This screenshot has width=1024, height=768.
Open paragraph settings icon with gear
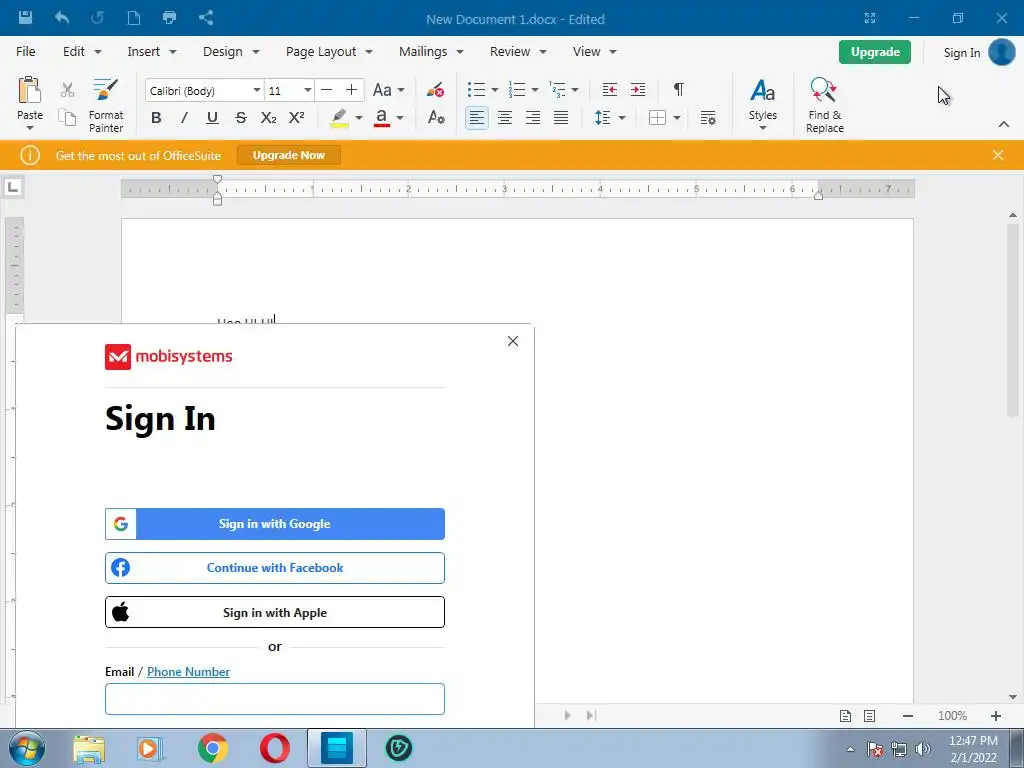coord(708,118)
